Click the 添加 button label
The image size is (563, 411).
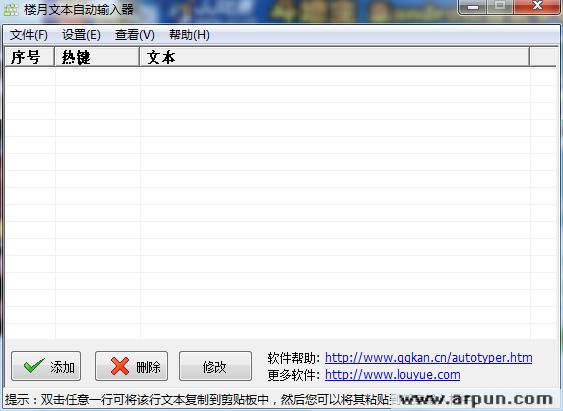click(x=62, y=367)
